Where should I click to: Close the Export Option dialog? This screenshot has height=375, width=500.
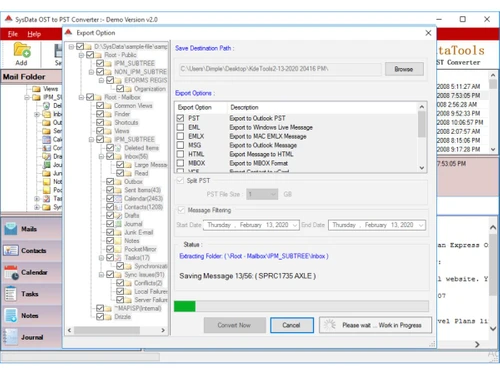(x=428, y=33)
